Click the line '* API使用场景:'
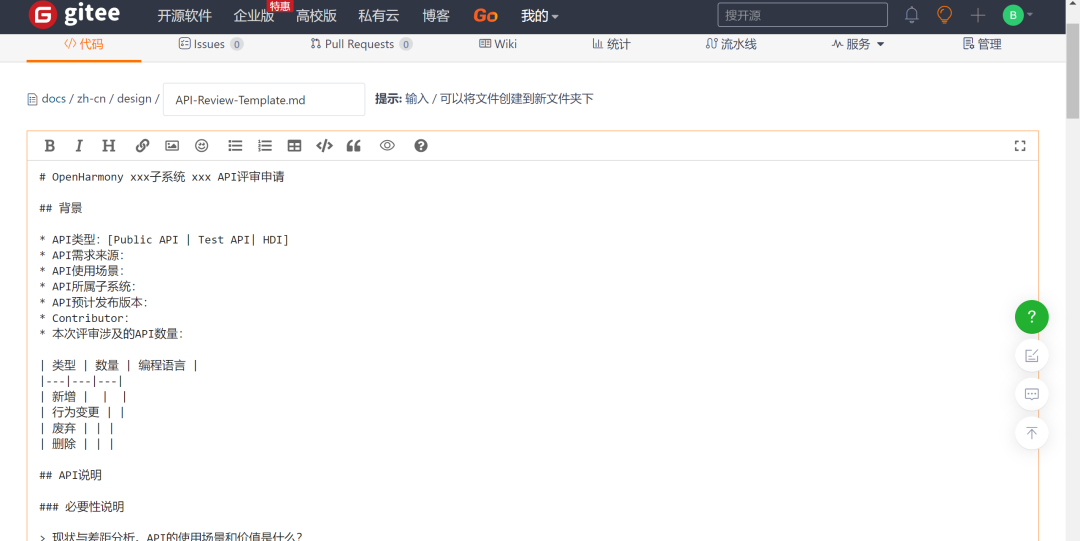 point(82,271)
